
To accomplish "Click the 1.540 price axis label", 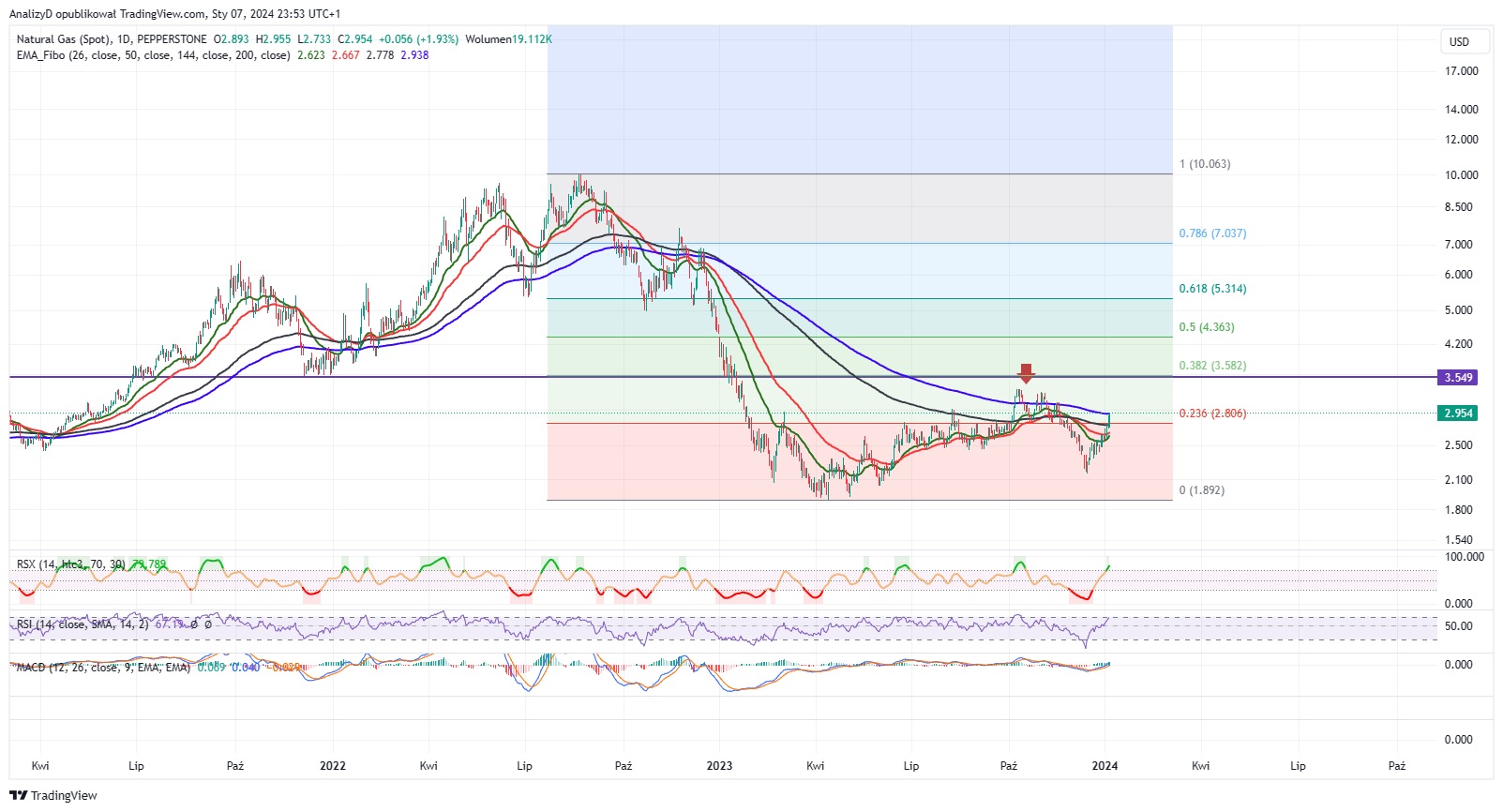I will click(x=1459, y=540).
